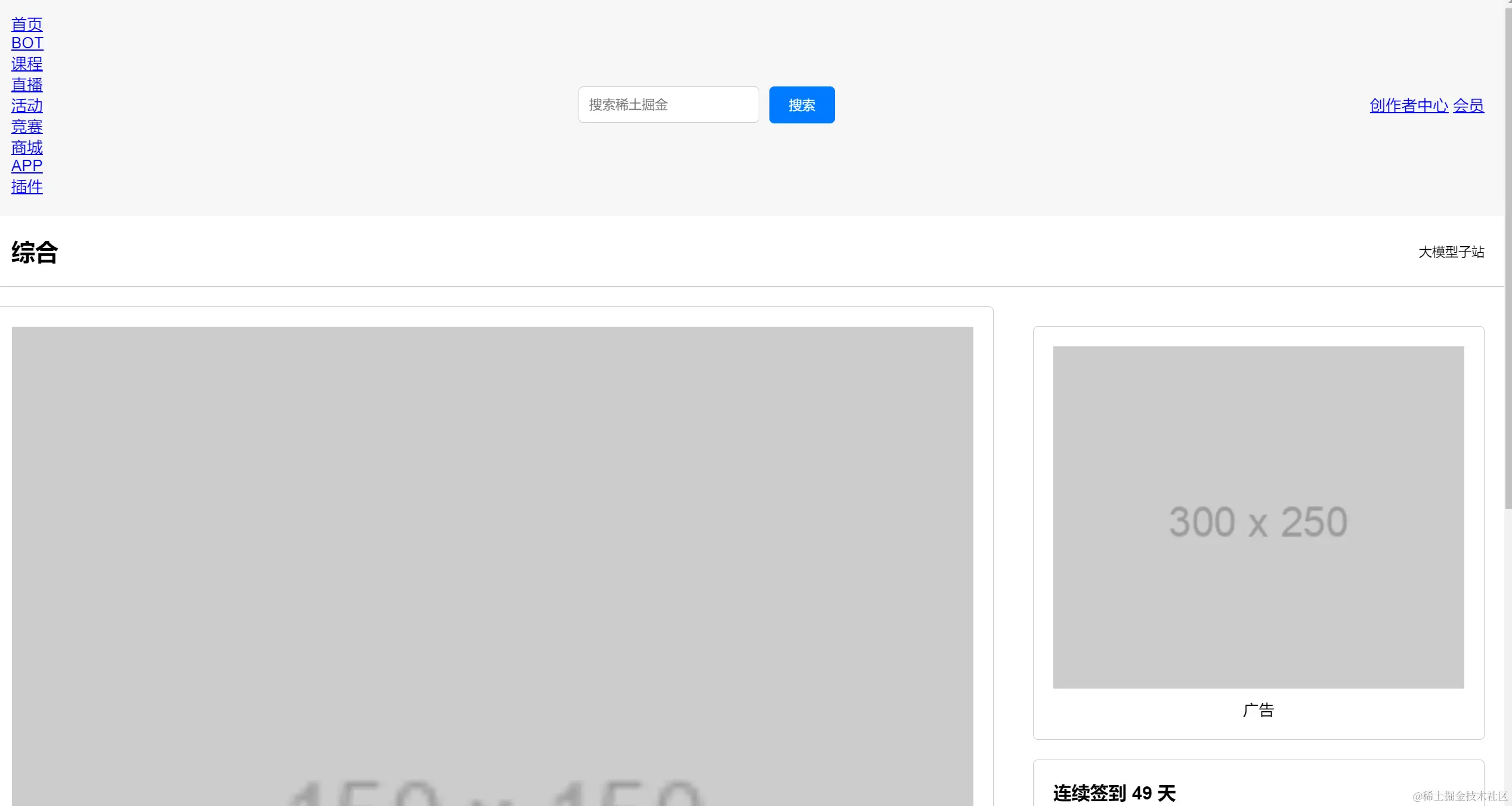Click the 广告 label under the ad
The height and width of the screenshot is (806, 1512).
coord(1258,710)
